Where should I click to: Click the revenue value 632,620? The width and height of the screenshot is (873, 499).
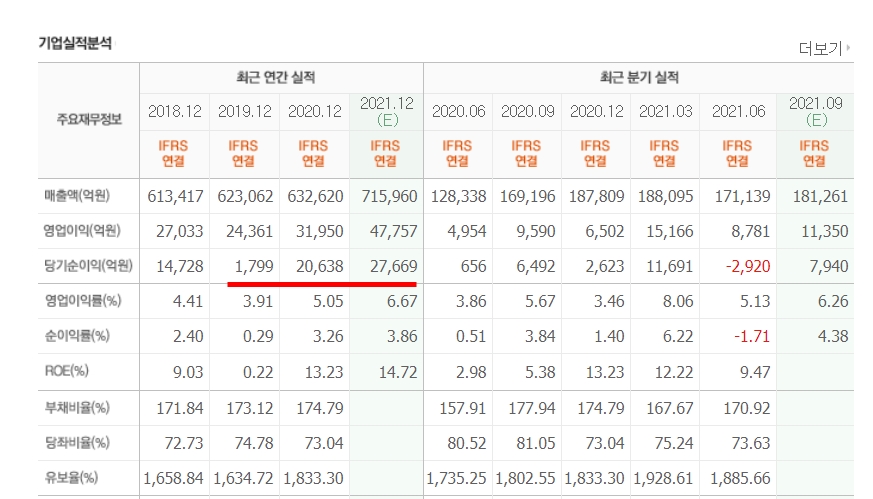click(x=315, y=197)
